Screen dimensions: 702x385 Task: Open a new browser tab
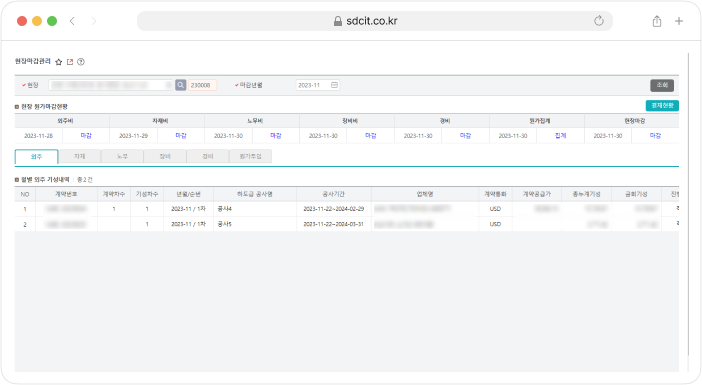coord(679,21)
